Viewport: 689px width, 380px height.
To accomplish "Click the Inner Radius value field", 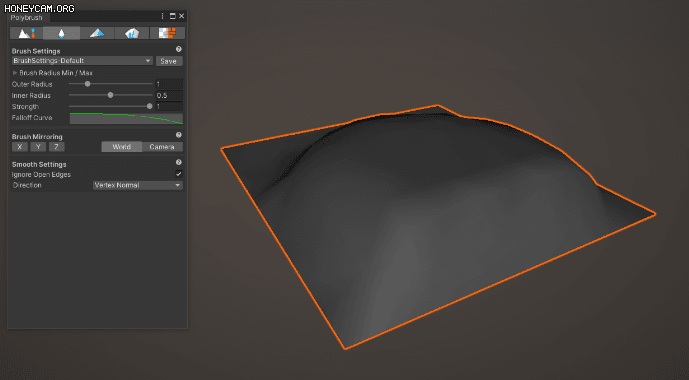I will coord(169,95).
